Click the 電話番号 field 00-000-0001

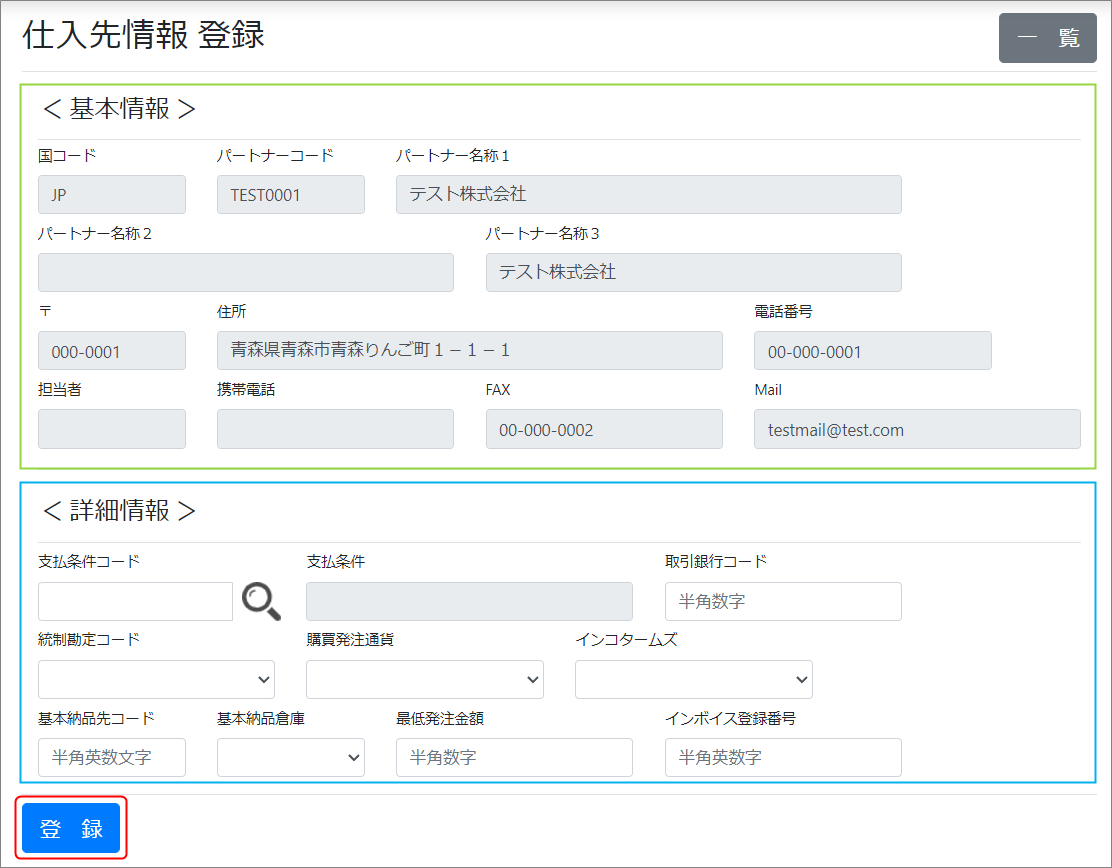click(x=872, y=351)
